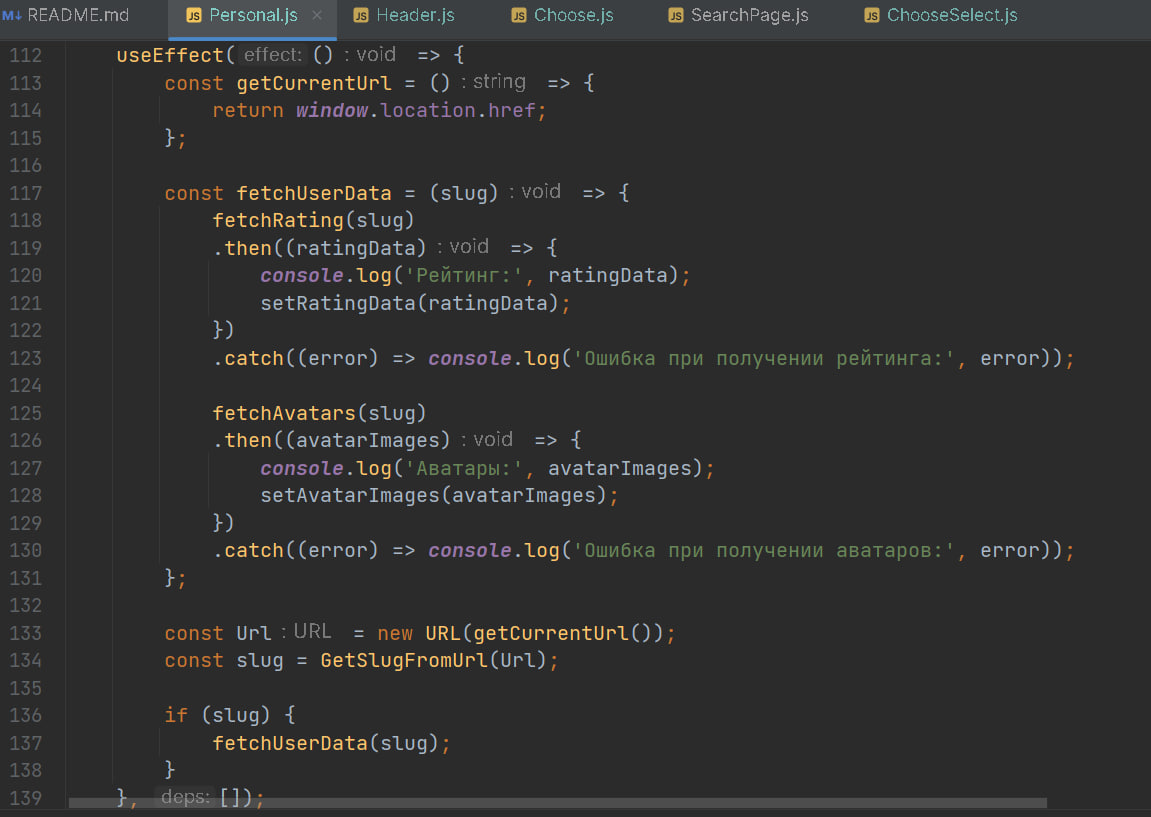
Task: Click line number 112 in the gutter
Action: tap(26, 56)
